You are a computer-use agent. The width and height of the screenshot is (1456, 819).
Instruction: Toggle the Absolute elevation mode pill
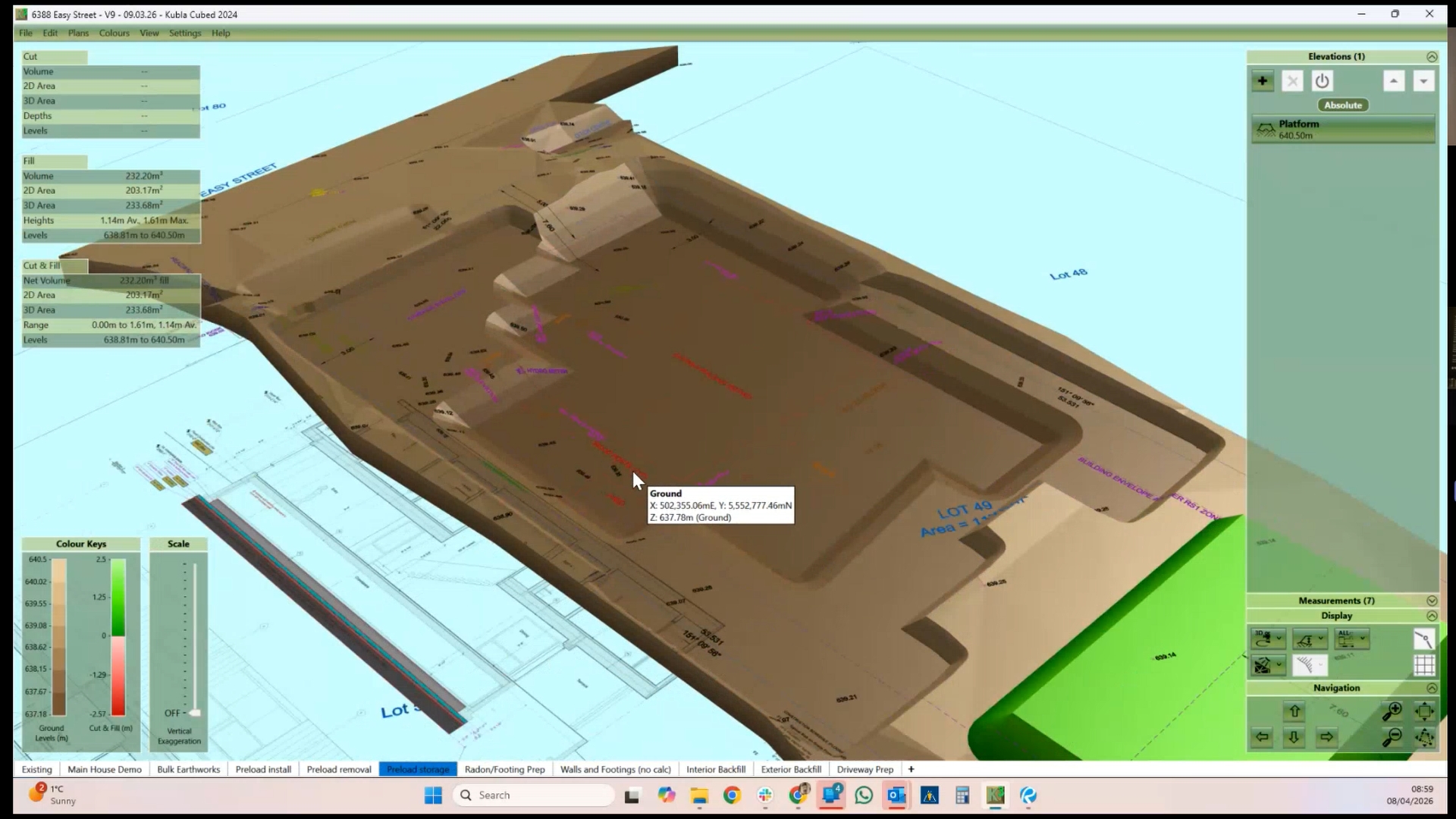point(1343,105)
